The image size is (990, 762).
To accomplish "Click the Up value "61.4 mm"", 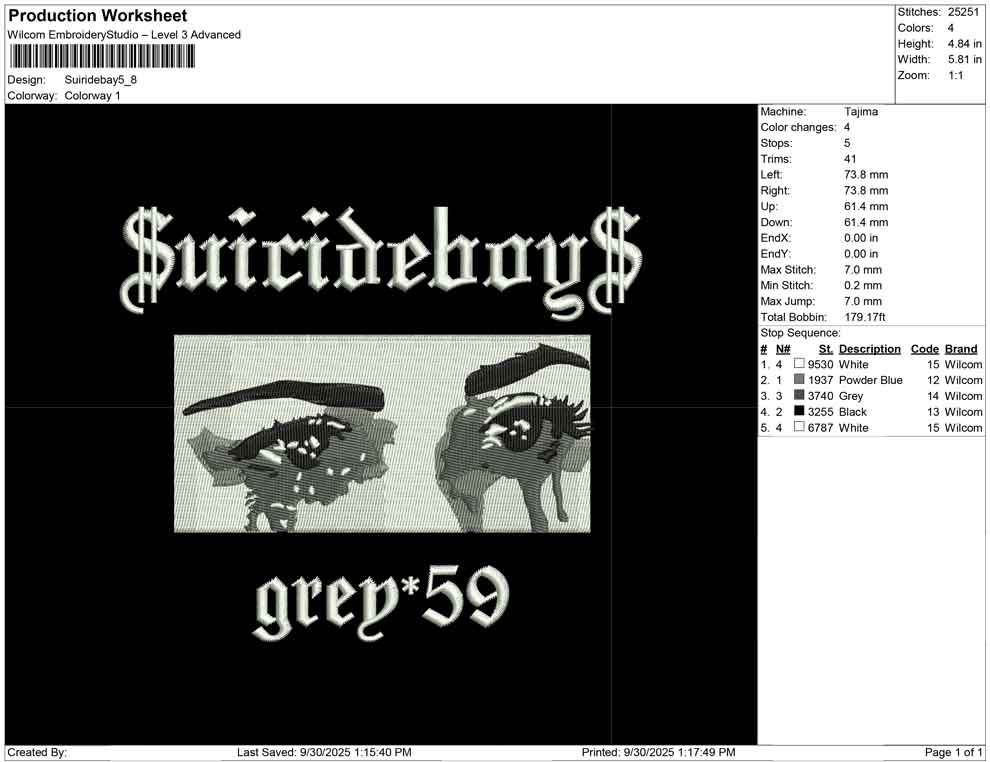I will pos(866,206).
